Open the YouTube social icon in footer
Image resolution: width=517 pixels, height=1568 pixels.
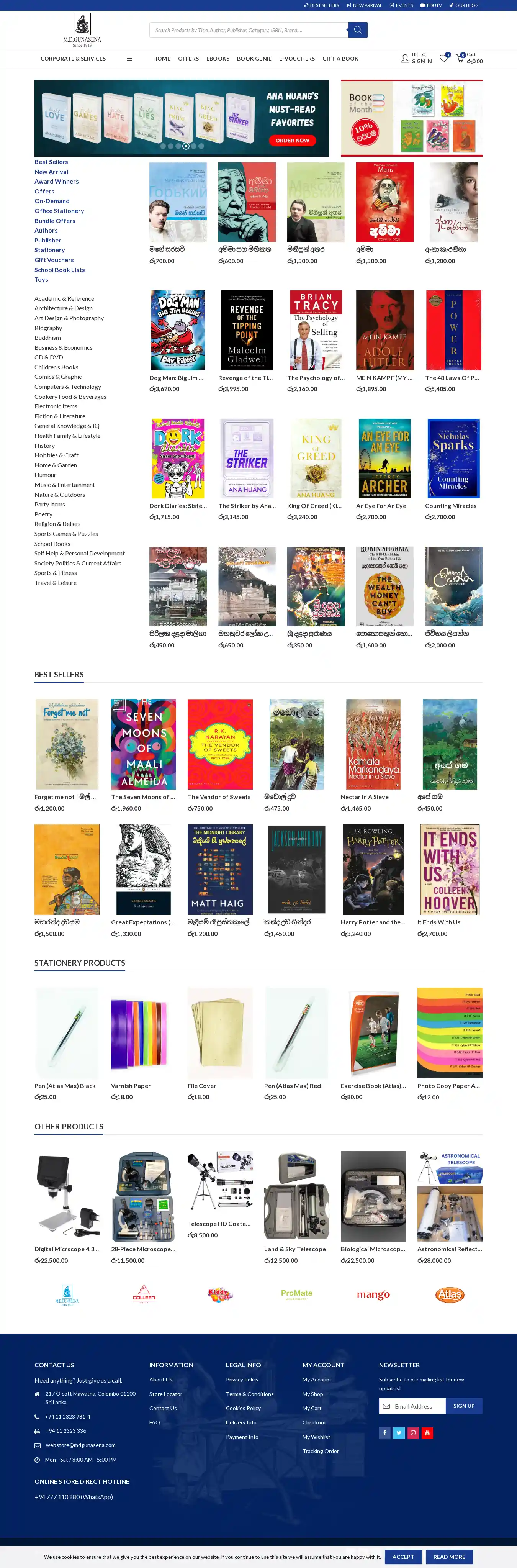[x=427, y=1432]
